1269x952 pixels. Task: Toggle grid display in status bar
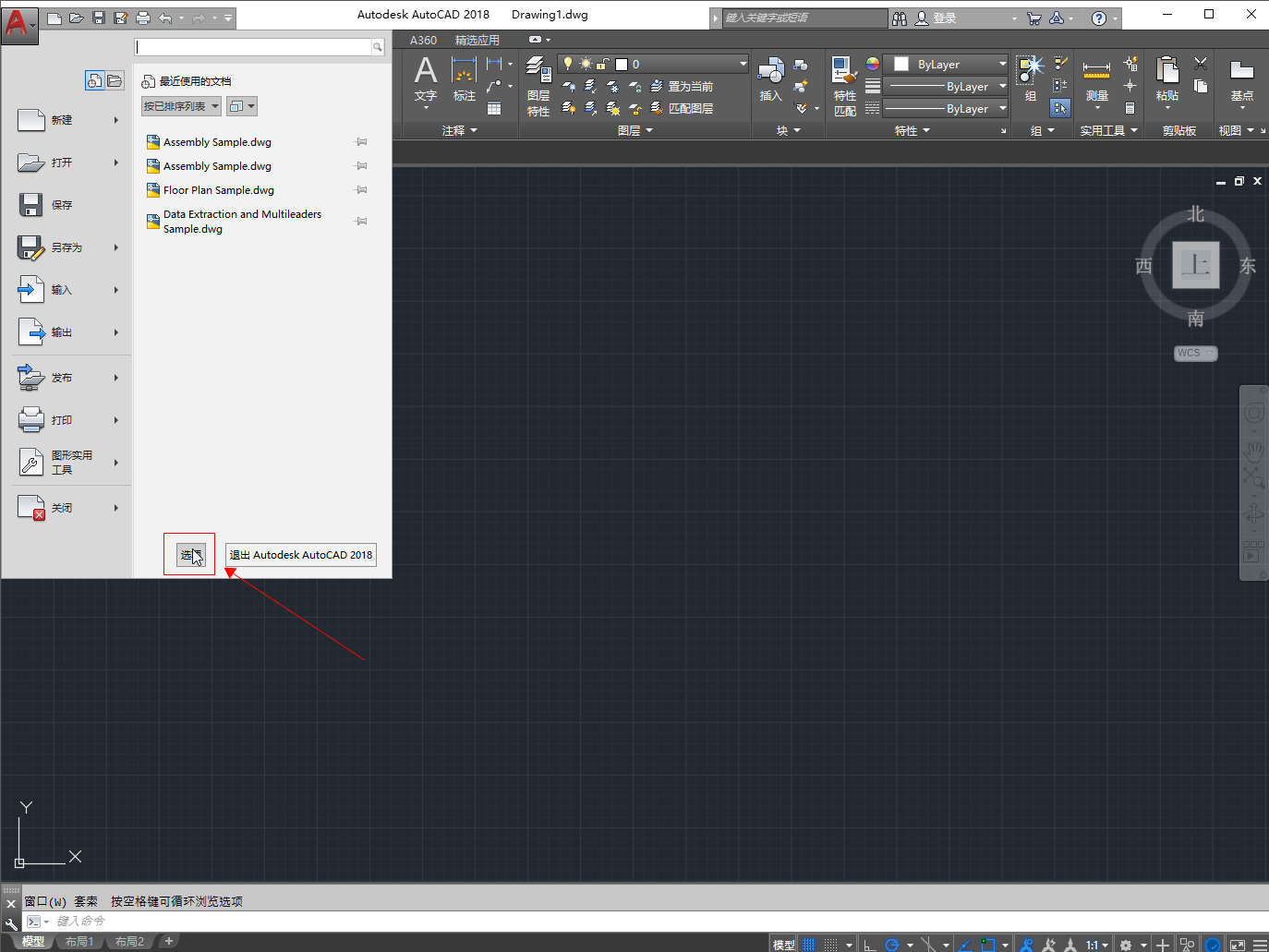[809, 945]
